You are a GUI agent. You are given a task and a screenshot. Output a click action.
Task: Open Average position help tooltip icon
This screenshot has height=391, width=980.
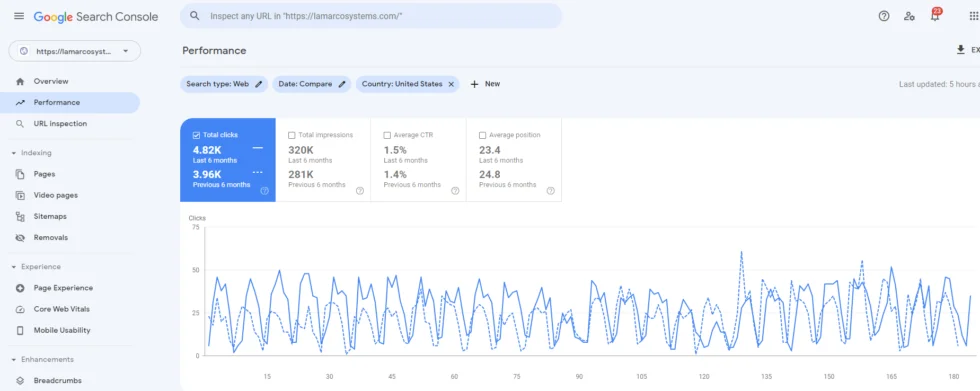point(551,191)
